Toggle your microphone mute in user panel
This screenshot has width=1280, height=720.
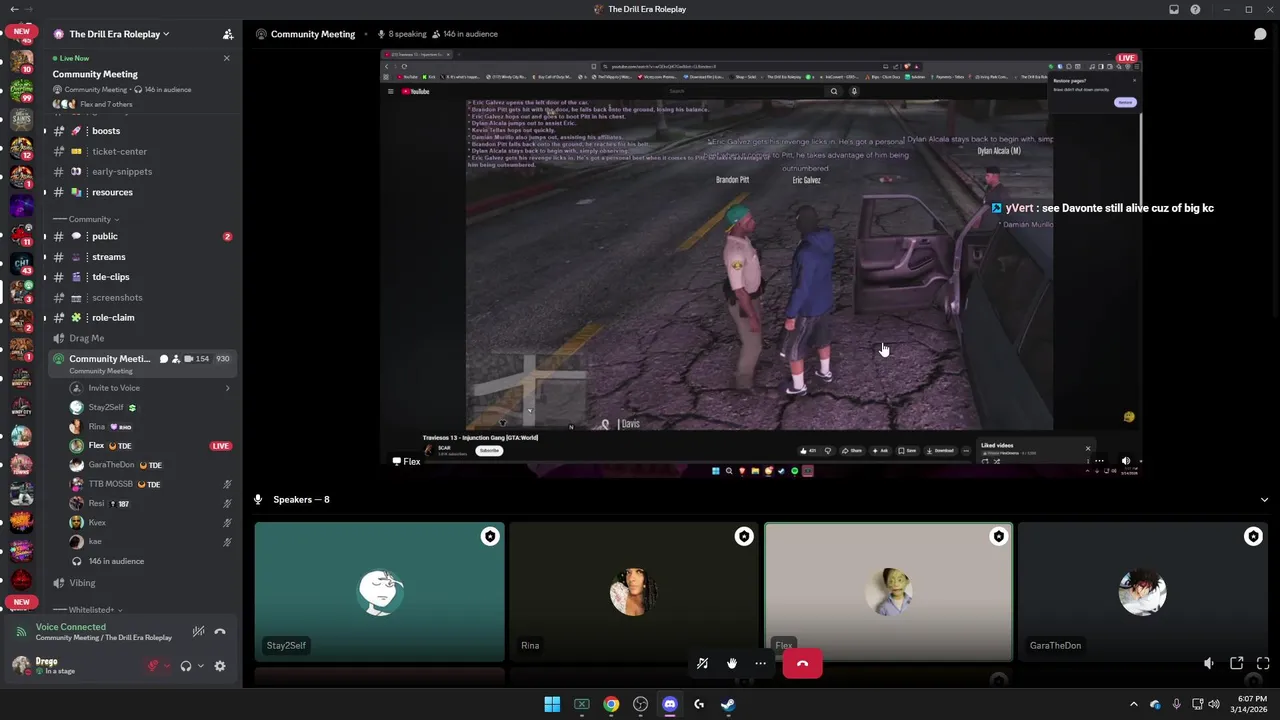(x=153, y=666)
